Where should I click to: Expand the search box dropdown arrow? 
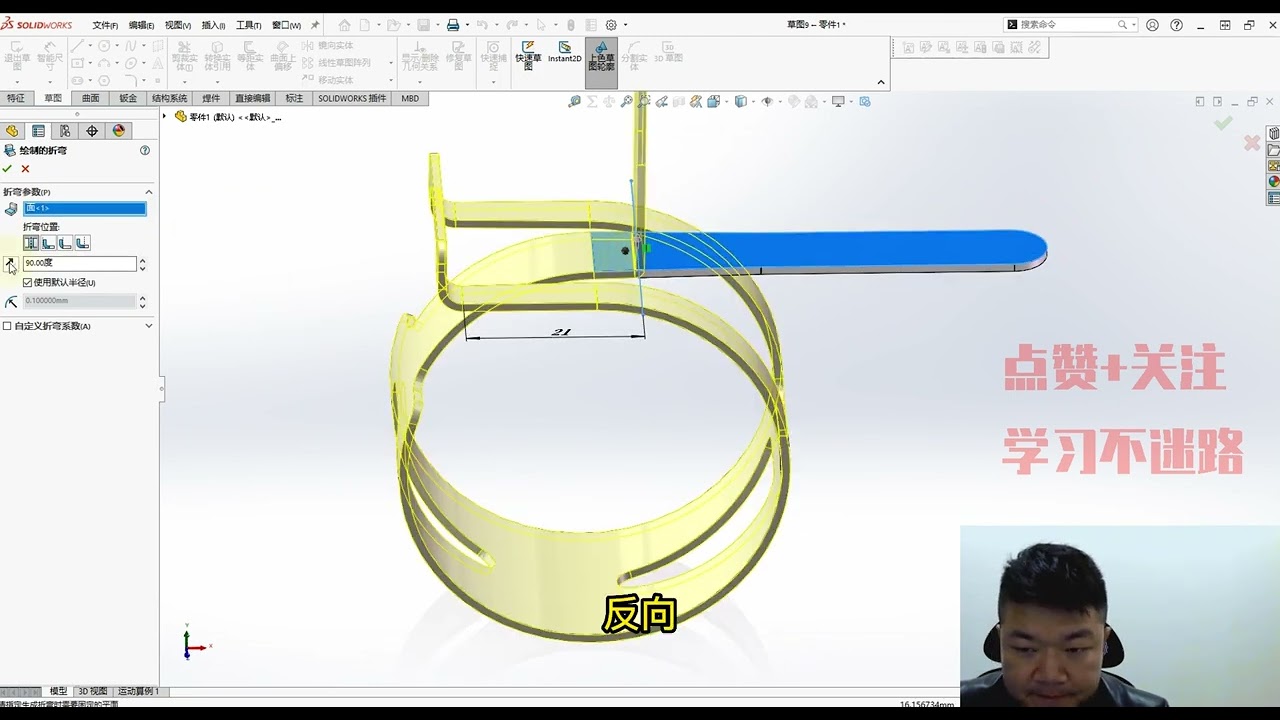pos(1134,25)
